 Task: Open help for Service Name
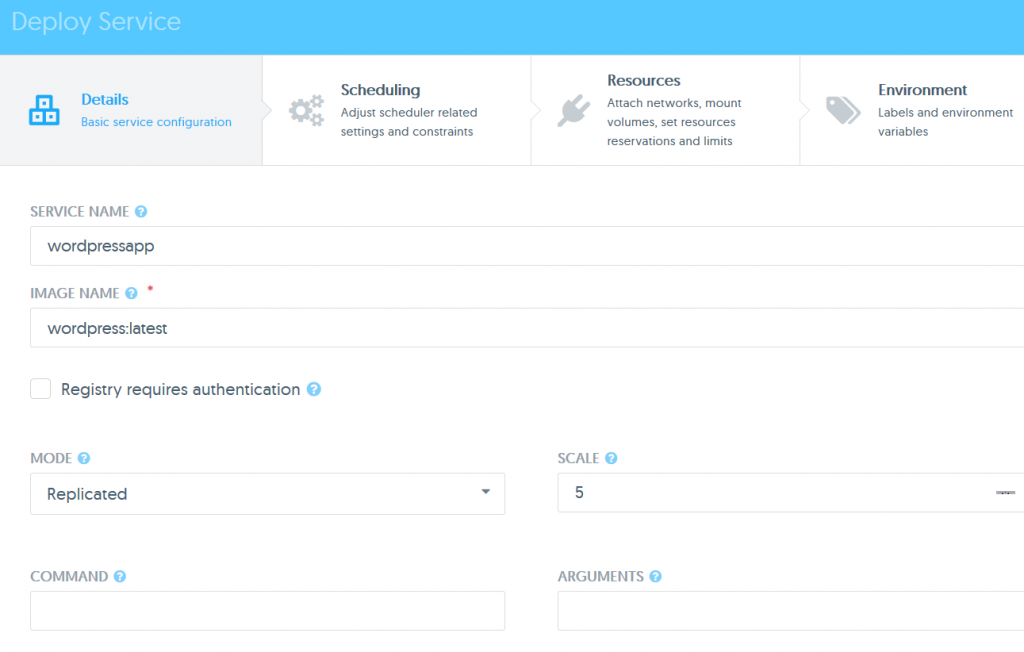coord(141,212)
